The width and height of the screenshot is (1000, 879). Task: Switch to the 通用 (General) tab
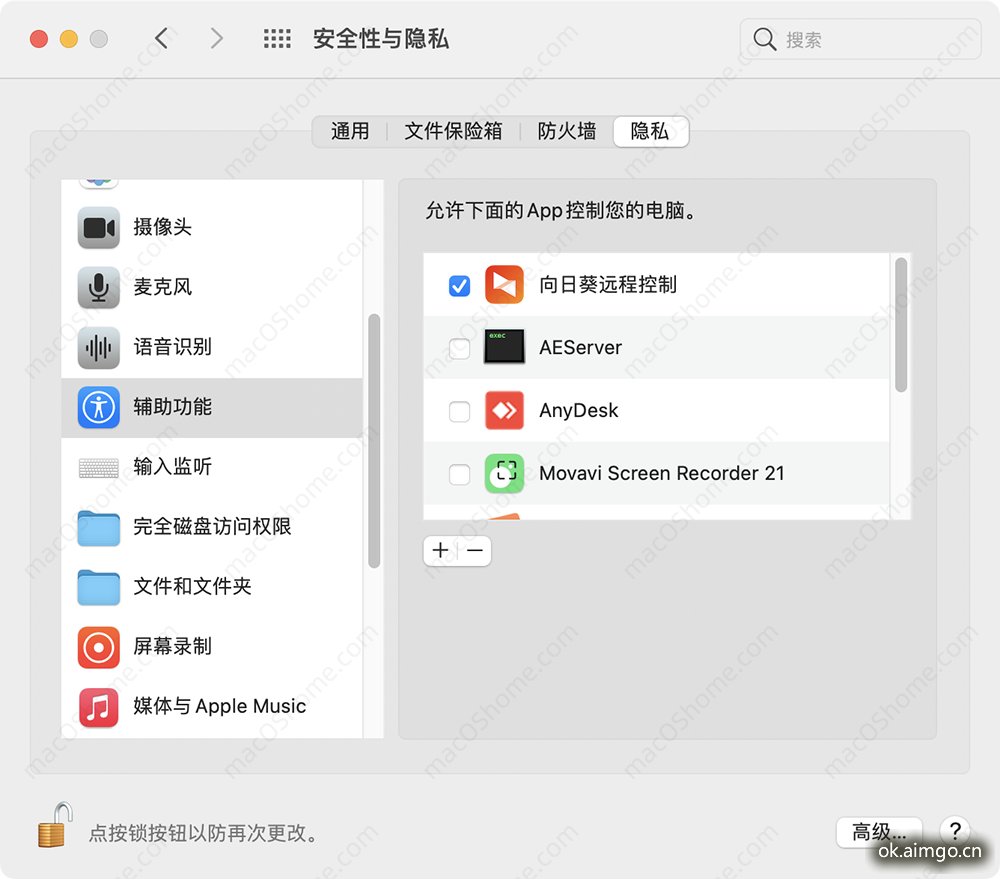pyautogui.click(x=351, y=131)
